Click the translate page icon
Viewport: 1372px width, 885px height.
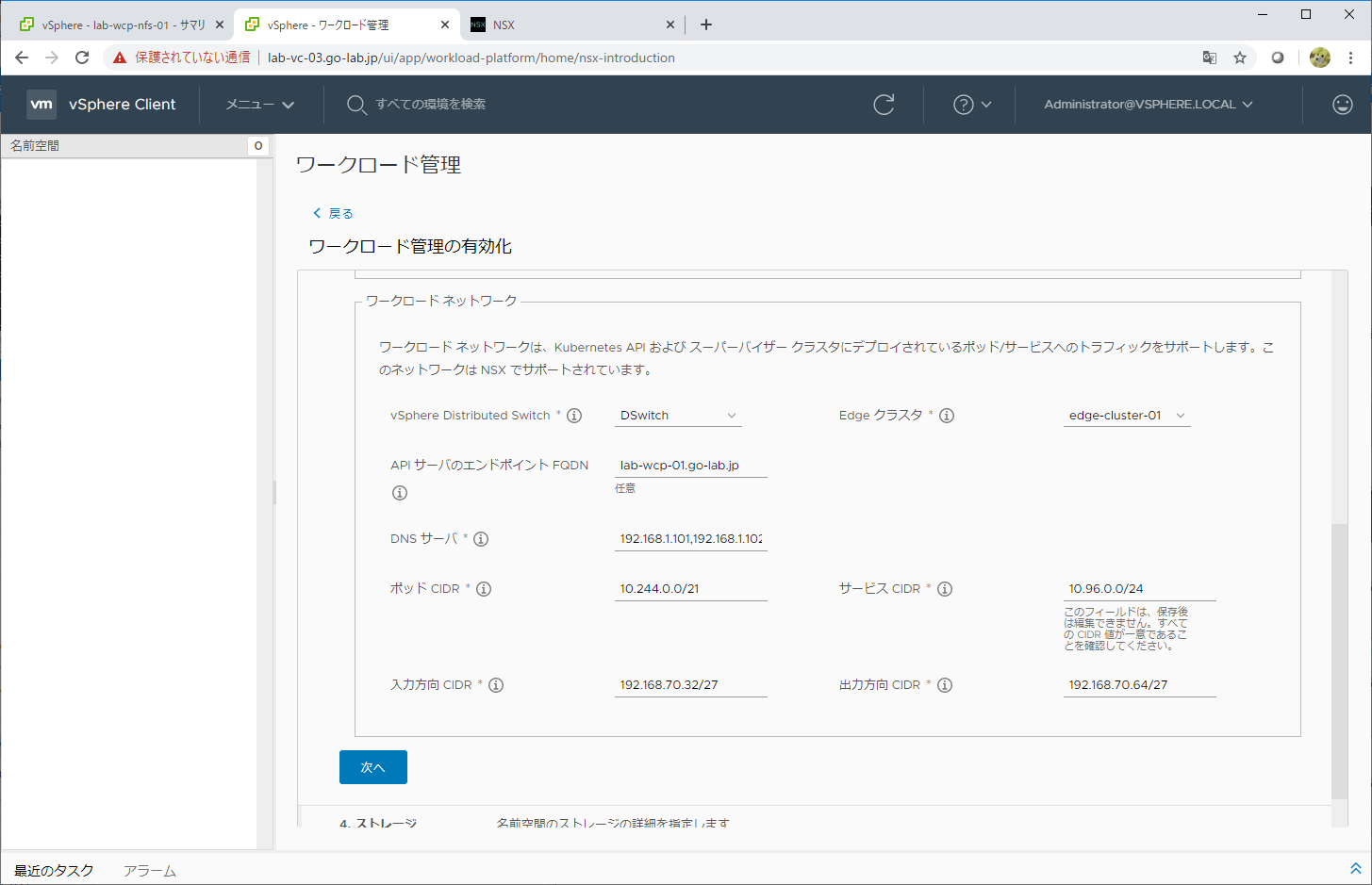[1210, 57]
